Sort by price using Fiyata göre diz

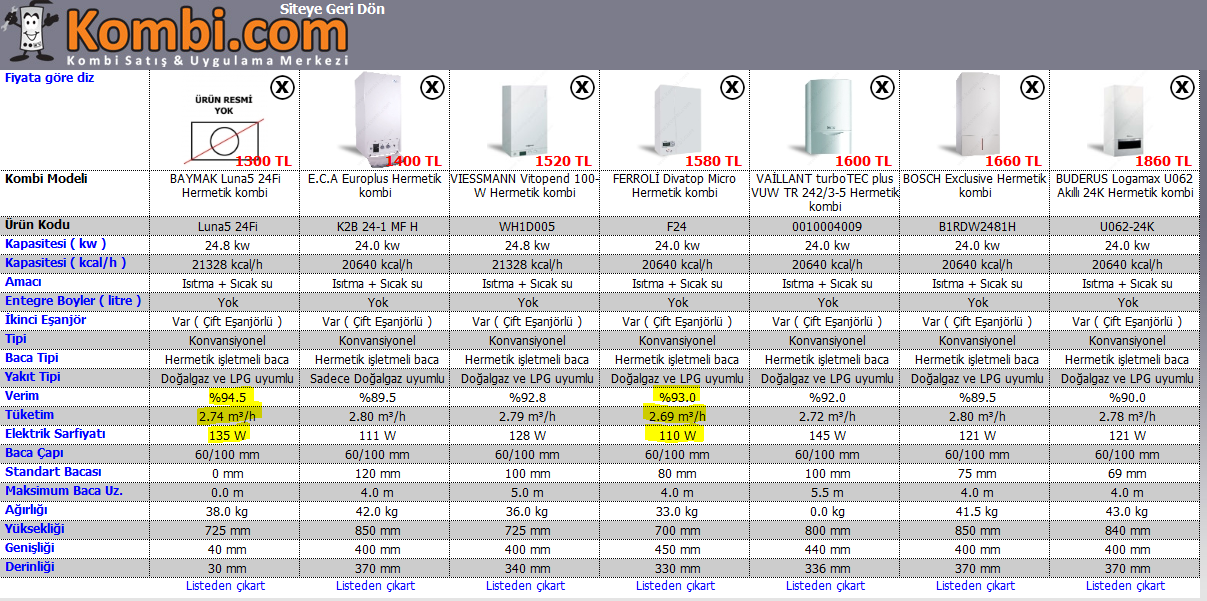click(50, 78)
